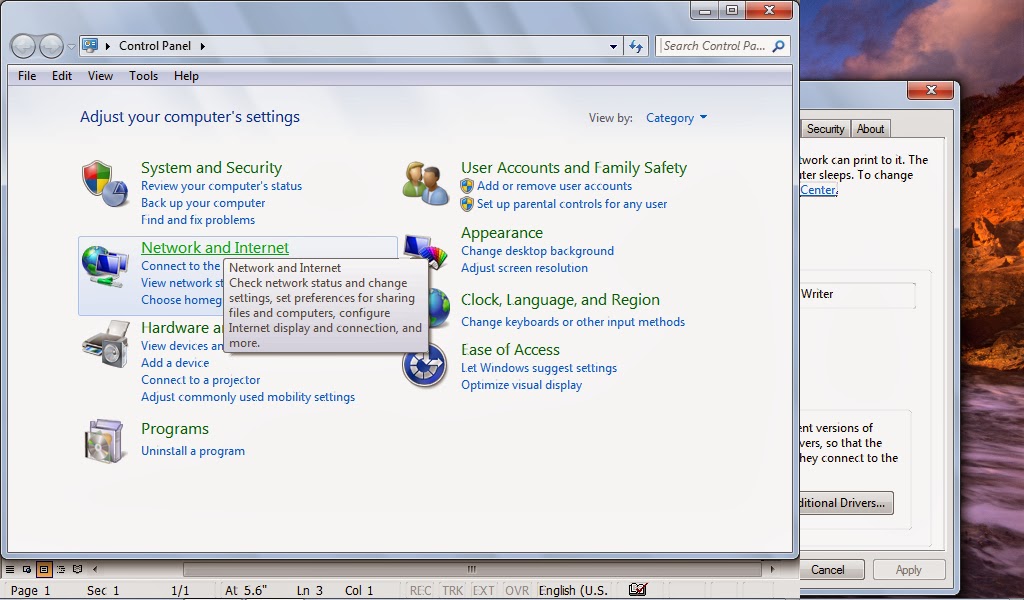Click Adjust commonly used mobility settings

[248, 397]
